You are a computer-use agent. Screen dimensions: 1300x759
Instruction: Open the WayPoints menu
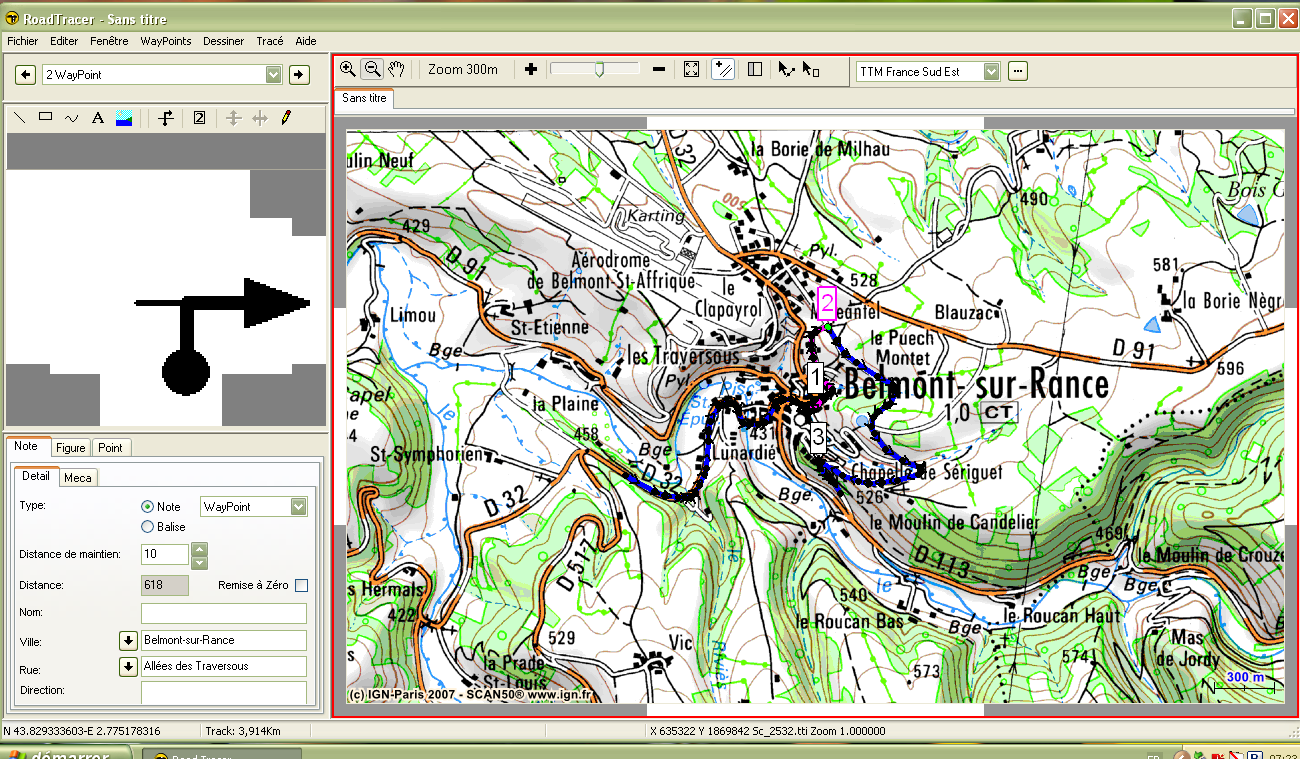pos(166,41)
